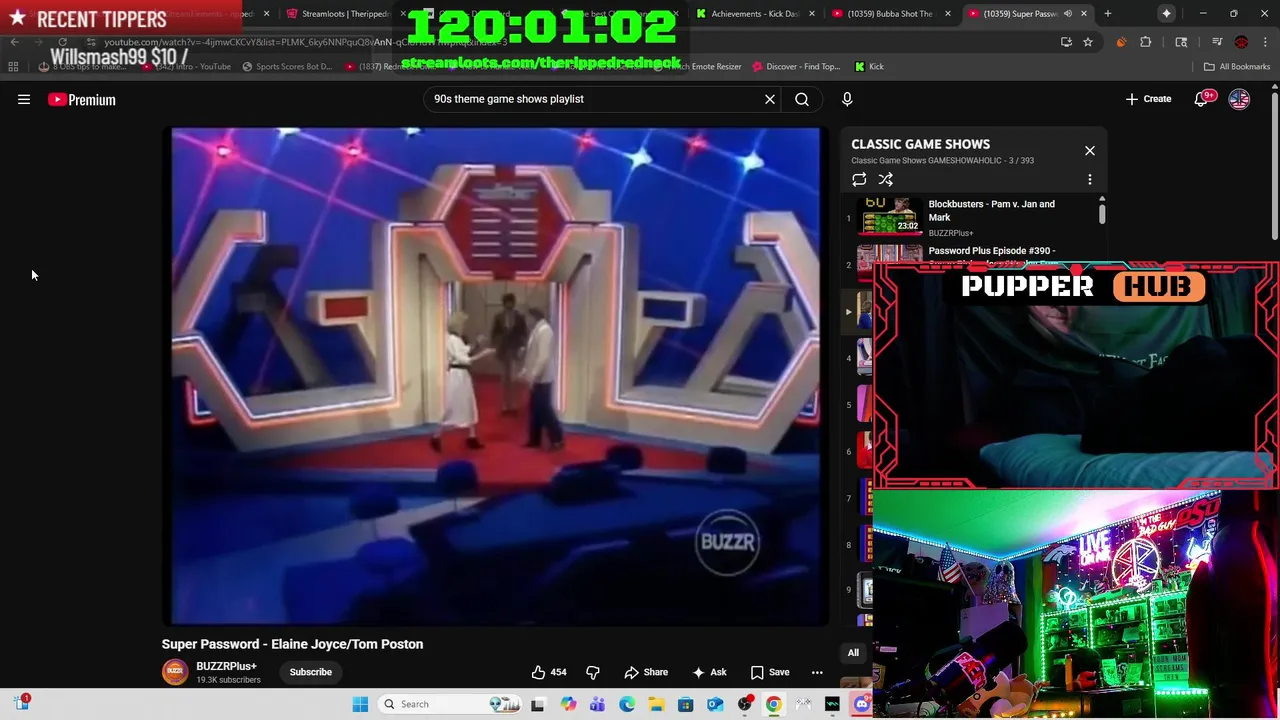The image size is (1280, 720).
Task: Open the YouTube guide hamburger menu
Action: (24, 99)
